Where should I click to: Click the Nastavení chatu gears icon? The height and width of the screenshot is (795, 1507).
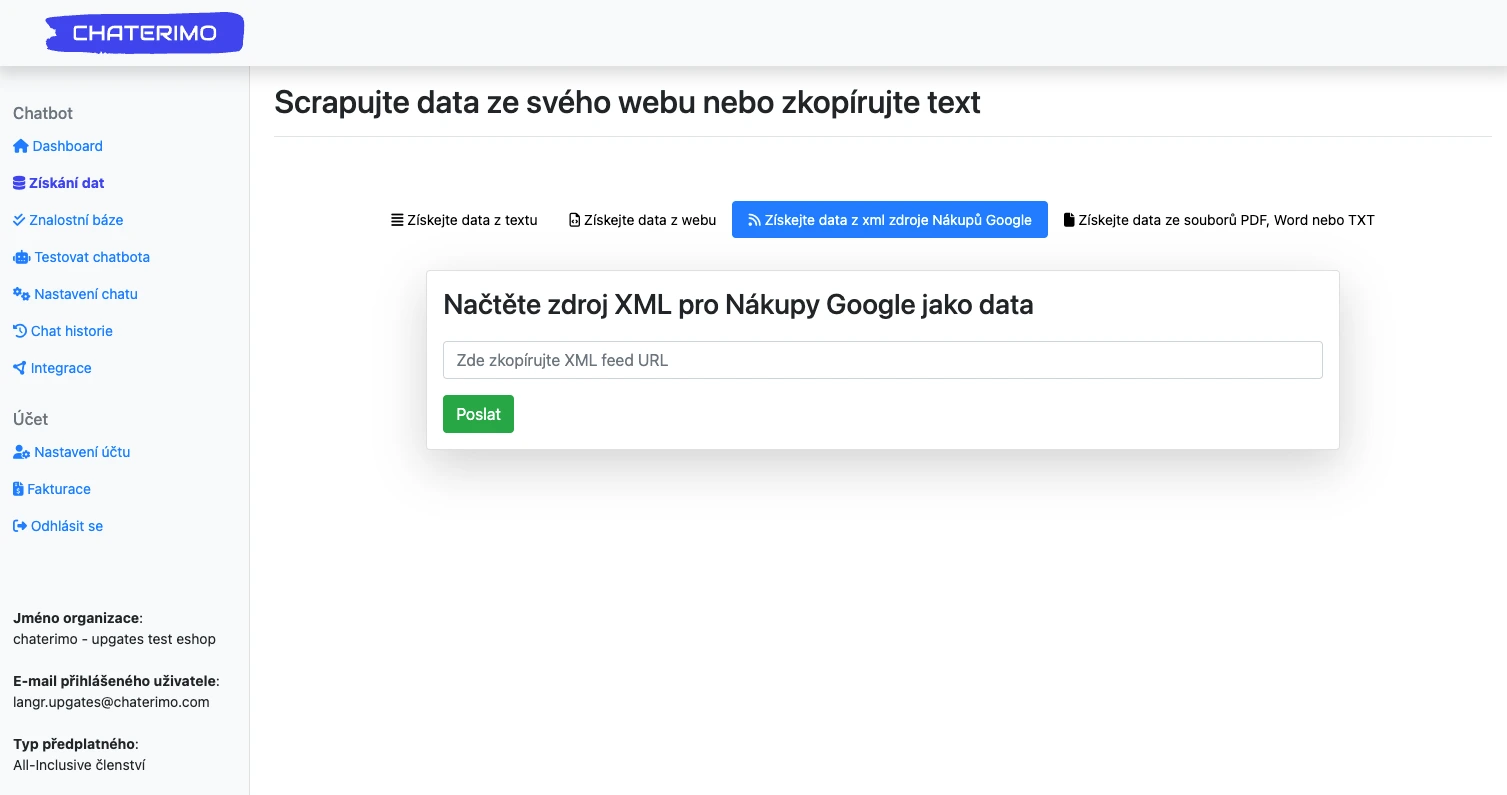pos(22,294)
